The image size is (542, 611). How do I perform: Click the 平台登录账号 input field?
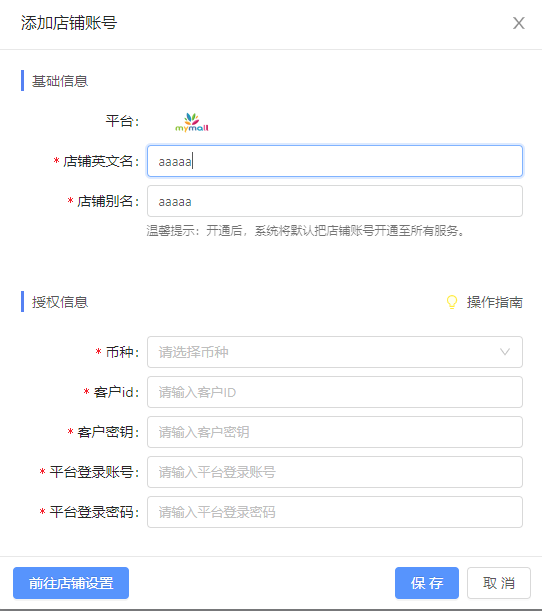tap(335, 472)
